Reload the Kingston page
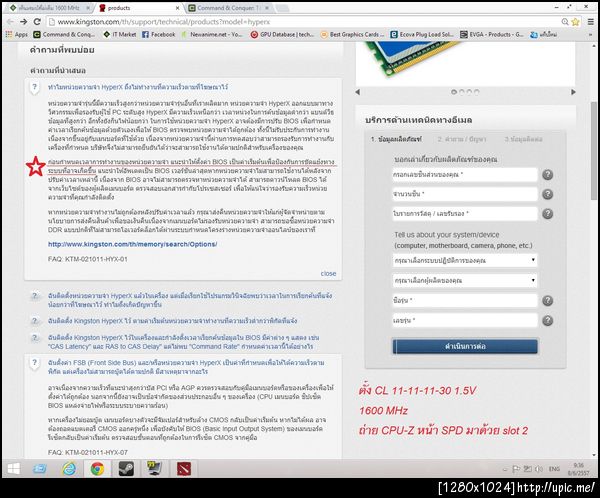The width and height of the screenshot is (600, 498). 37,22
